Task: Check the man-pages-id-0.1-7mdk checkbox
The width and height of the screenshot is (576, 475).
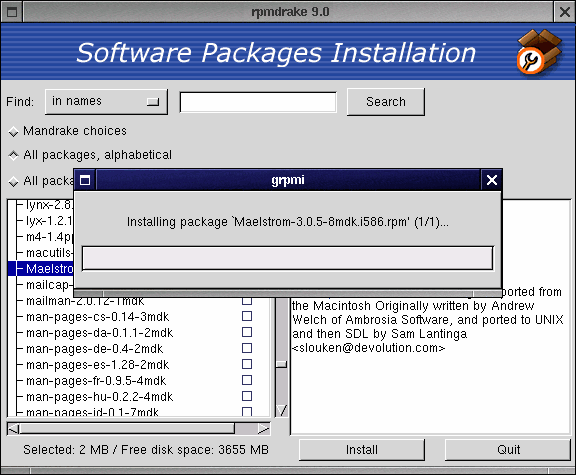Action: [x=247, y=411]
